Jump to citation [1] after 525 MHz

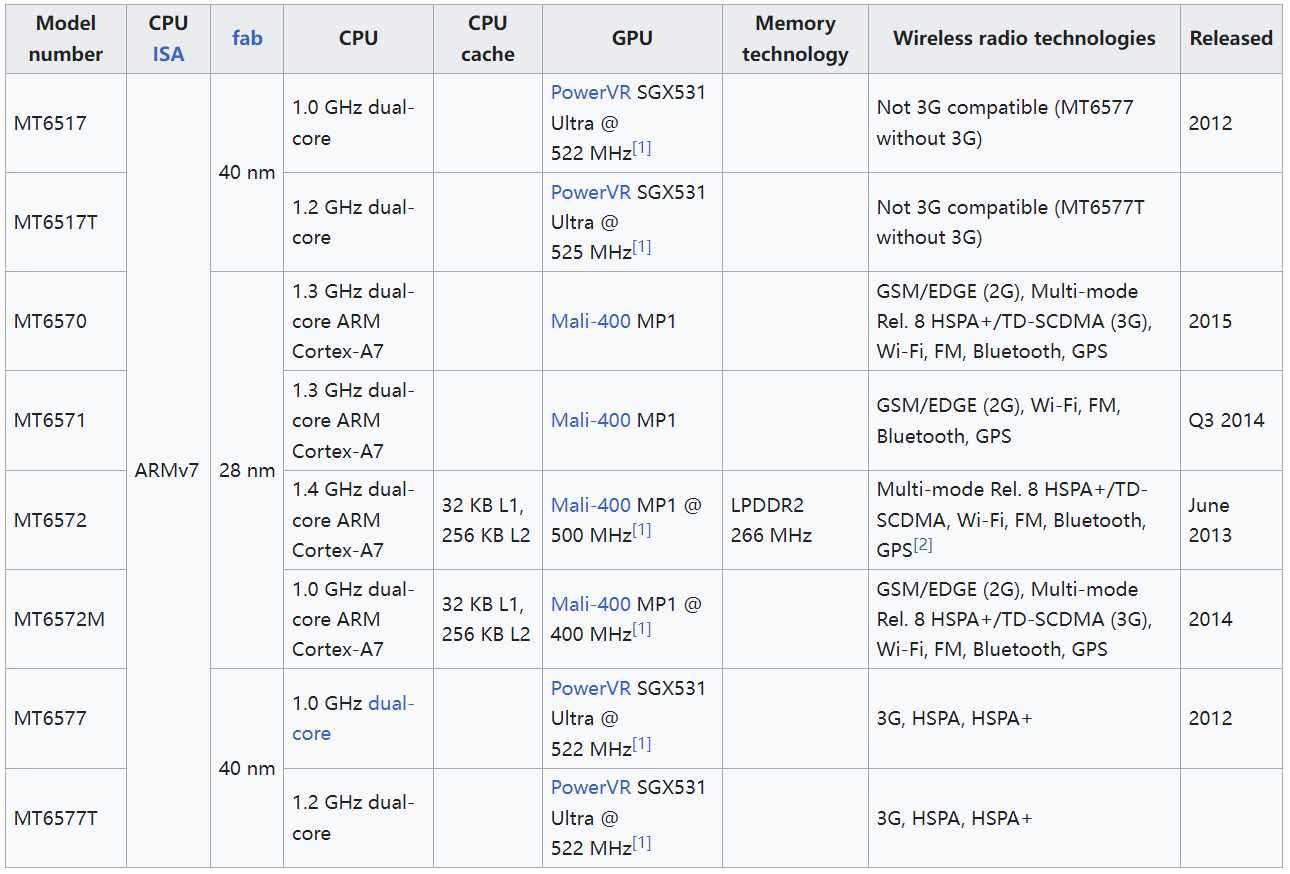642,247
